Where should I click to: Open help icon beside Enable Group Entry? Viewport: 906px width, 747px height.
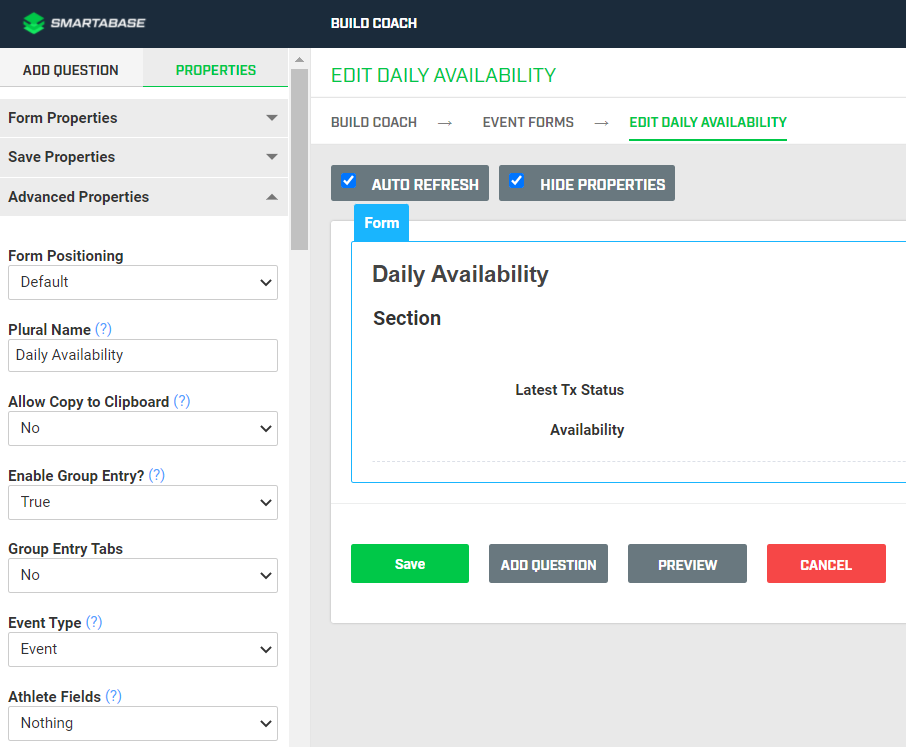pyautogui.click(x=157, y=475)
